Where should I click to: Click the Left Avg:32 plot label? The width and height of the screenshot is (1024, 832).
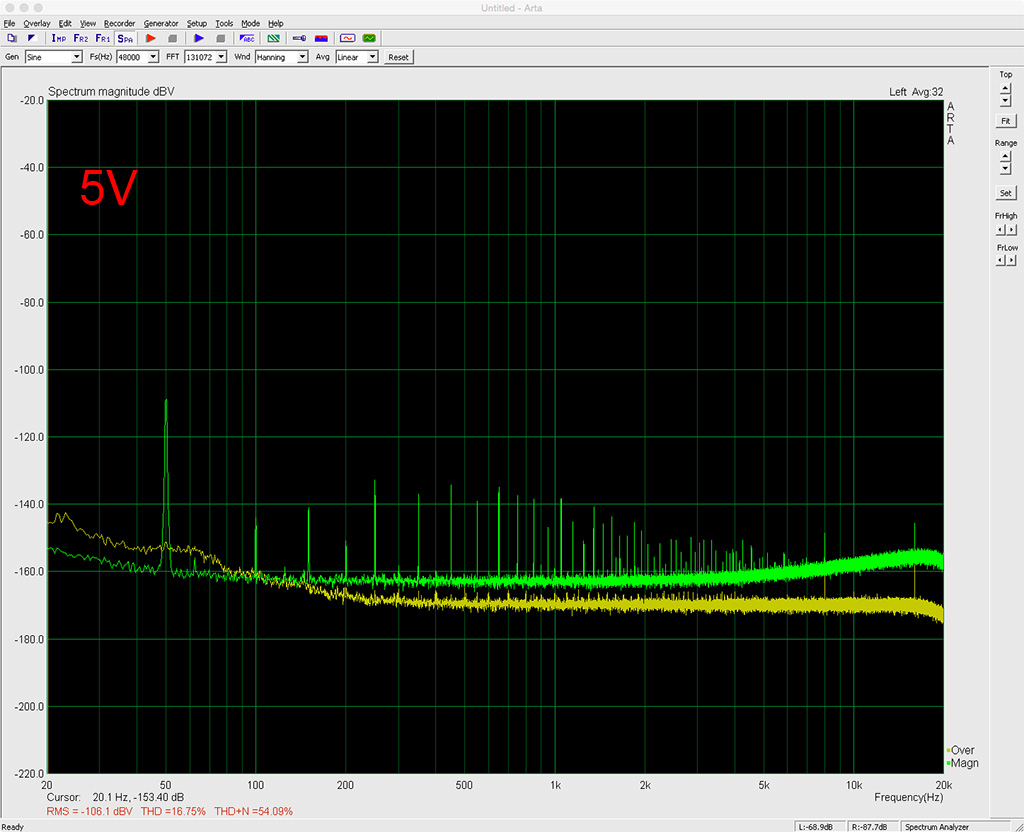pyautogui.click(x=916, y=92)
